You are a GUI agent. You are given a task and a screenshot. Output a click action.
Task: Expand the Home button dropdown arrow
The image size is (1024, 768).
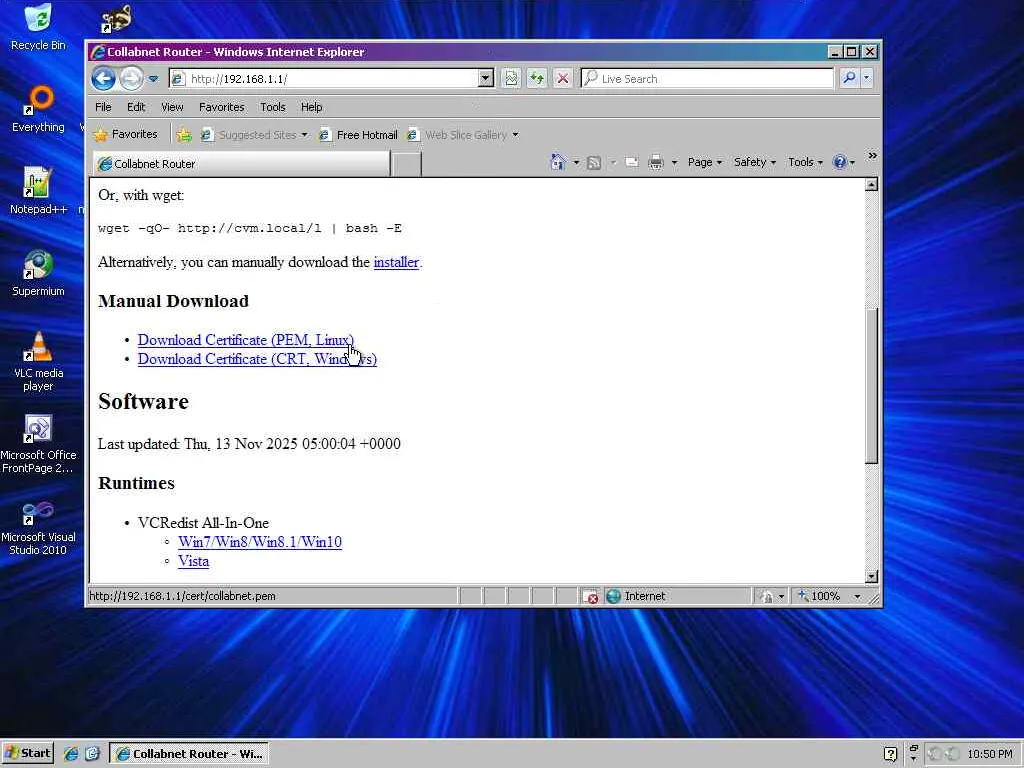point(576,162)
